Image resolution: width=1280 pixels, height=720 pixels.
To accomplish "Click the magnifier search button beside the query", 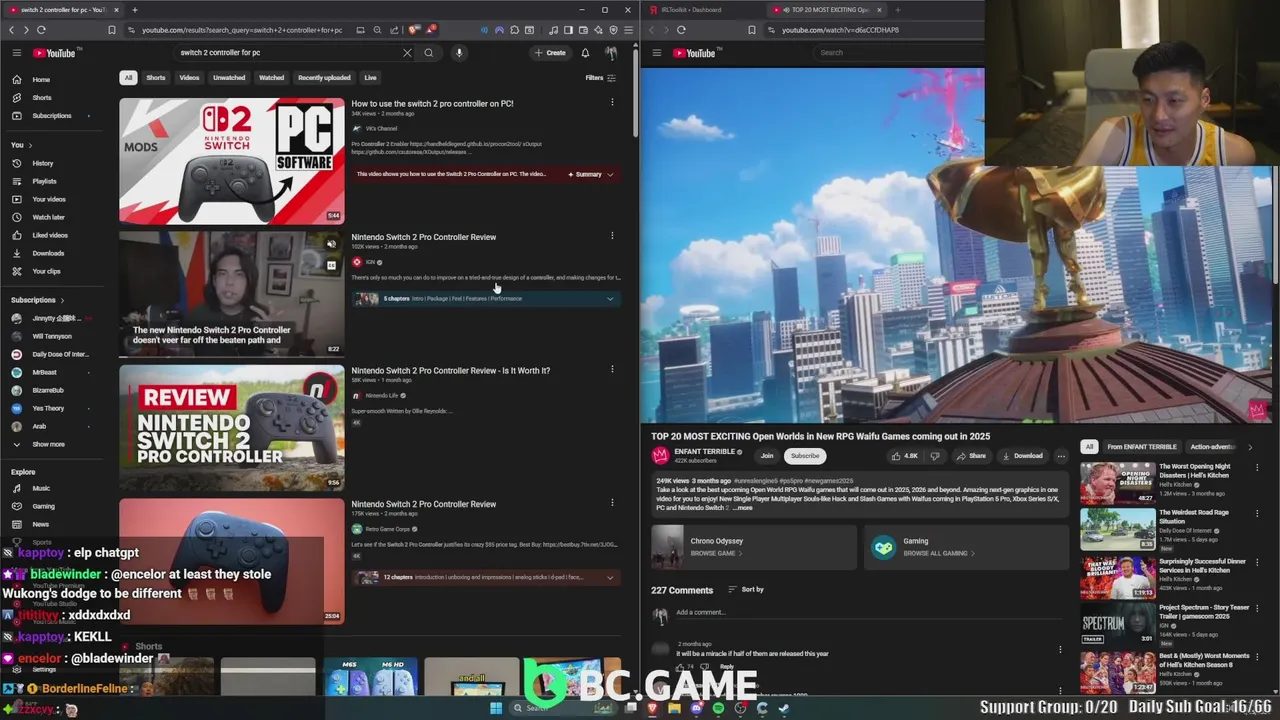I will click(x=428, y=53).
